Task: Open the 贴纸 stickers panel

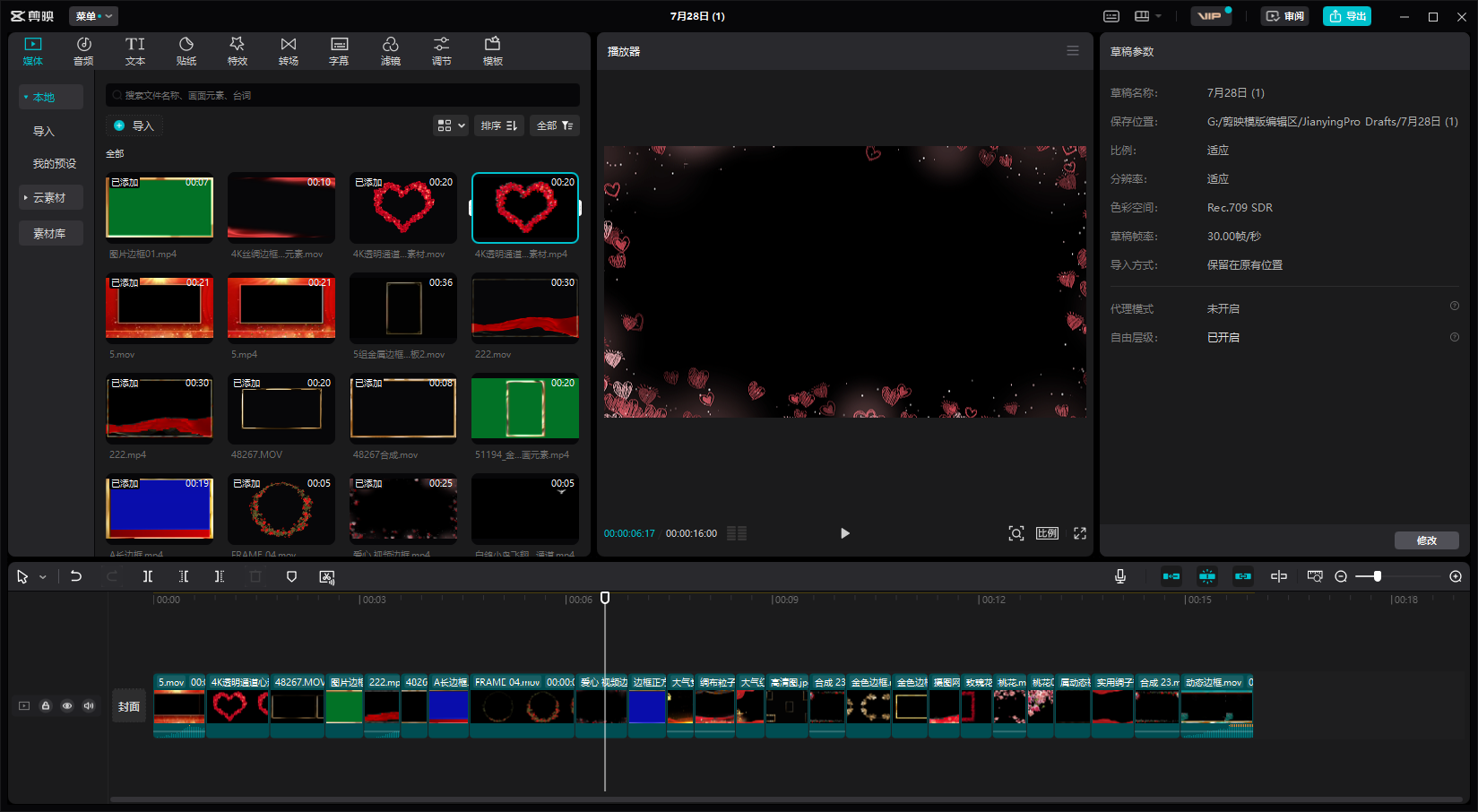Action: [x=186, y=51]
